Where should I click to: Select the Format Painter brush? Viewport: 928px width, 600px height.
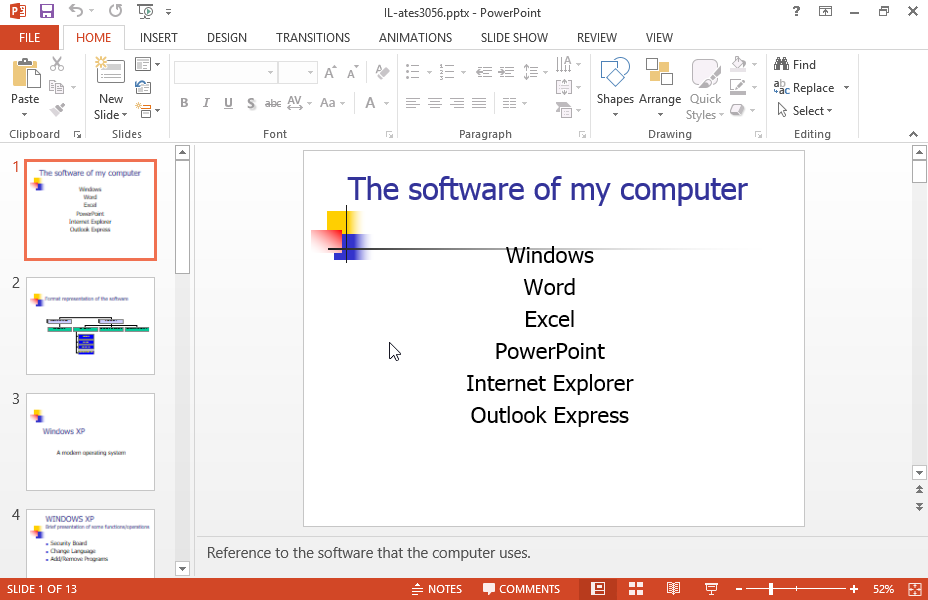coord(57,110)
